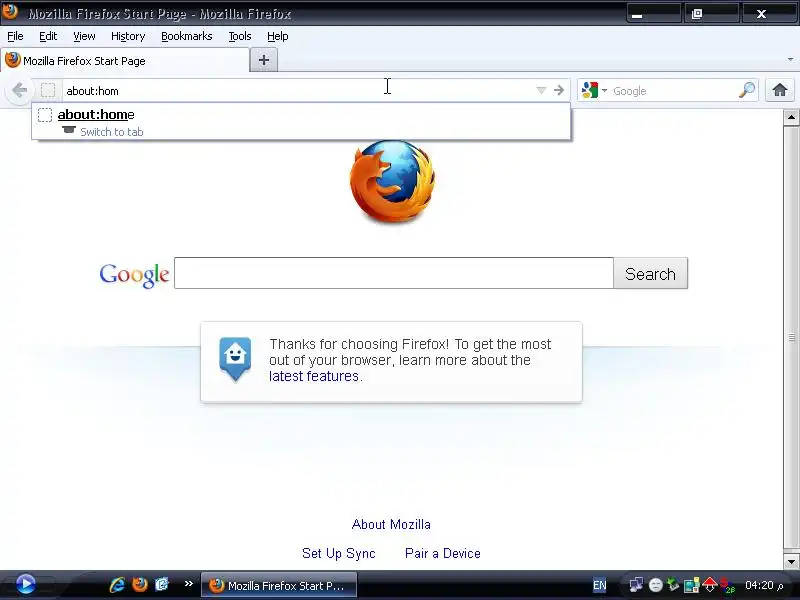Open the latest features link
This screenshot has width=800, height=600.
pyautogui.click(x=314, y=377)
